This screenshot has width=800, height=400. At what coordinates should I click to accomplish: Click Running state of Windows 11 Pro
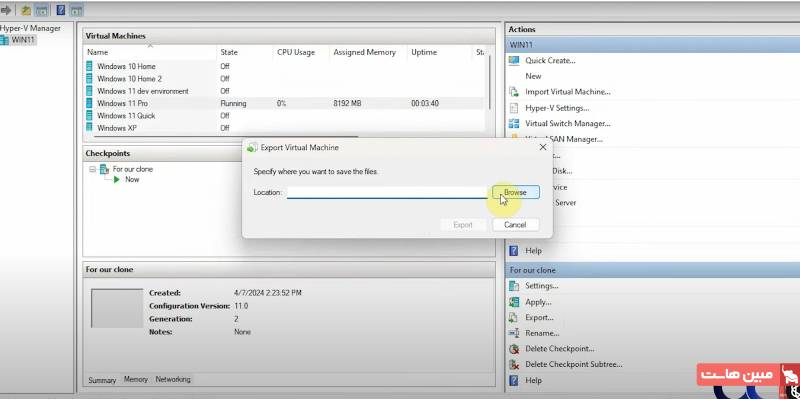(233, 104)
